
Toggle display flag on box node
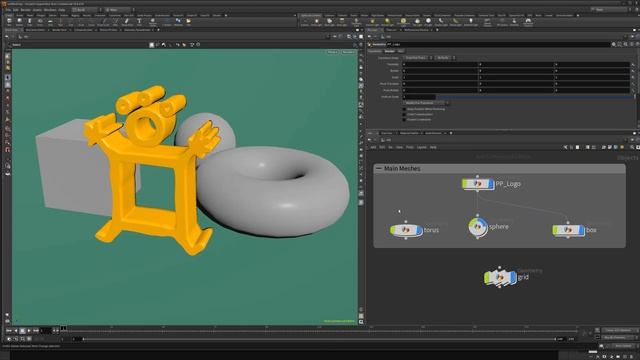[582, 230]
